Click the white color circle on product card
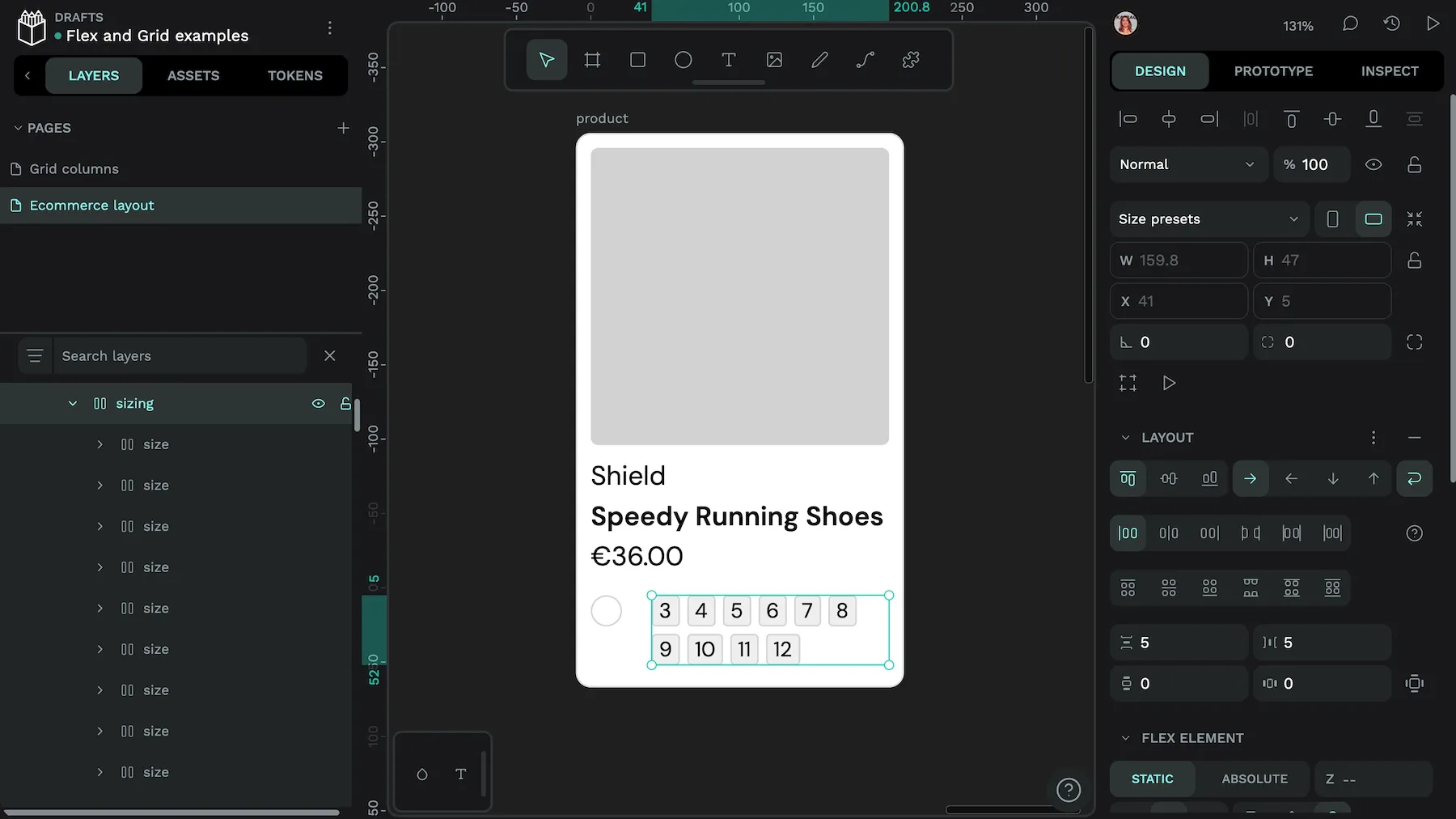Image resolution: width=1456 pixels, height=819 pixels. 607,611
